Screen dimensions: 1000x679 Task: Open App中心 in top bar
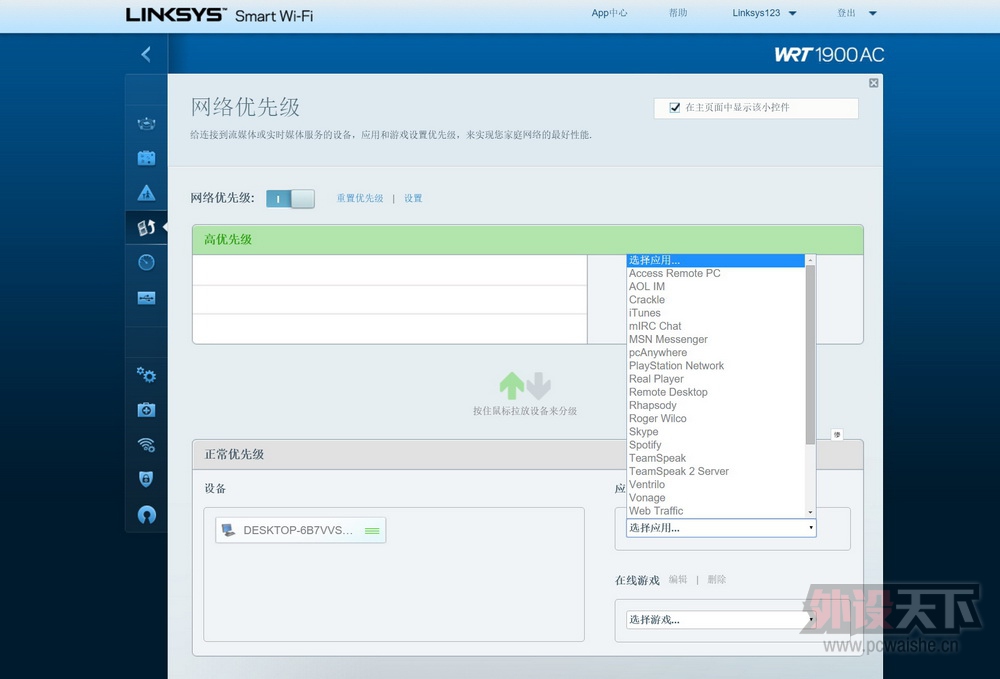[609, 13]
